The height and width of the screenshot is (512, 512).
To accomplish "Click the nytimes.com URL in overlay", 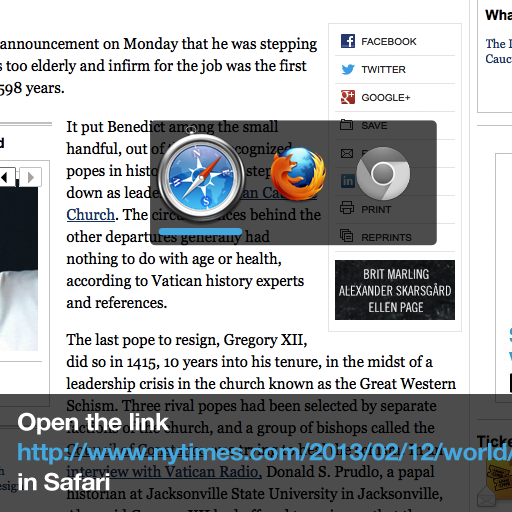I will (265, 452).
